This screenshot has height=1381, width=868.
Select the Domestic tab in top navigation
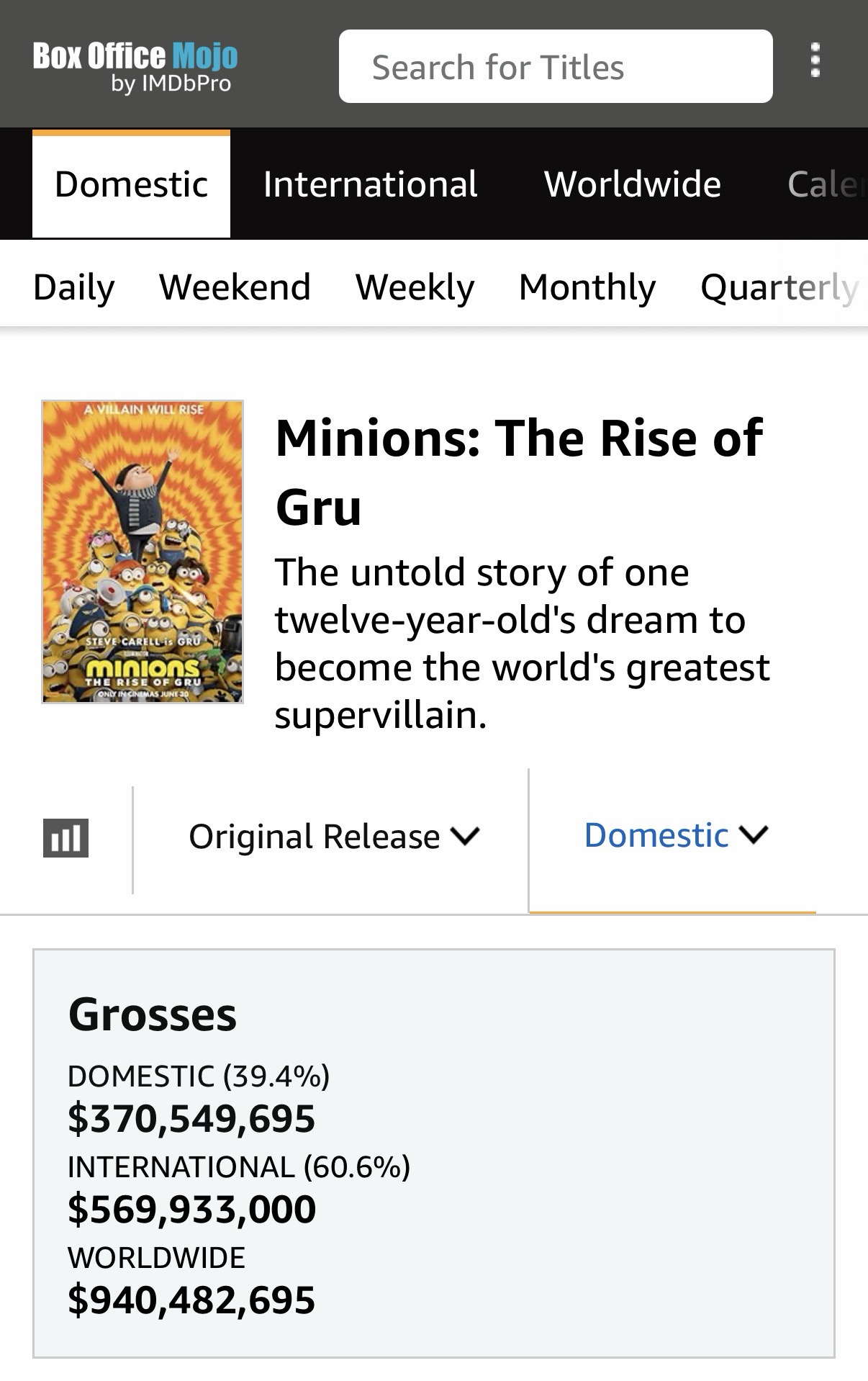coord(131,184)
